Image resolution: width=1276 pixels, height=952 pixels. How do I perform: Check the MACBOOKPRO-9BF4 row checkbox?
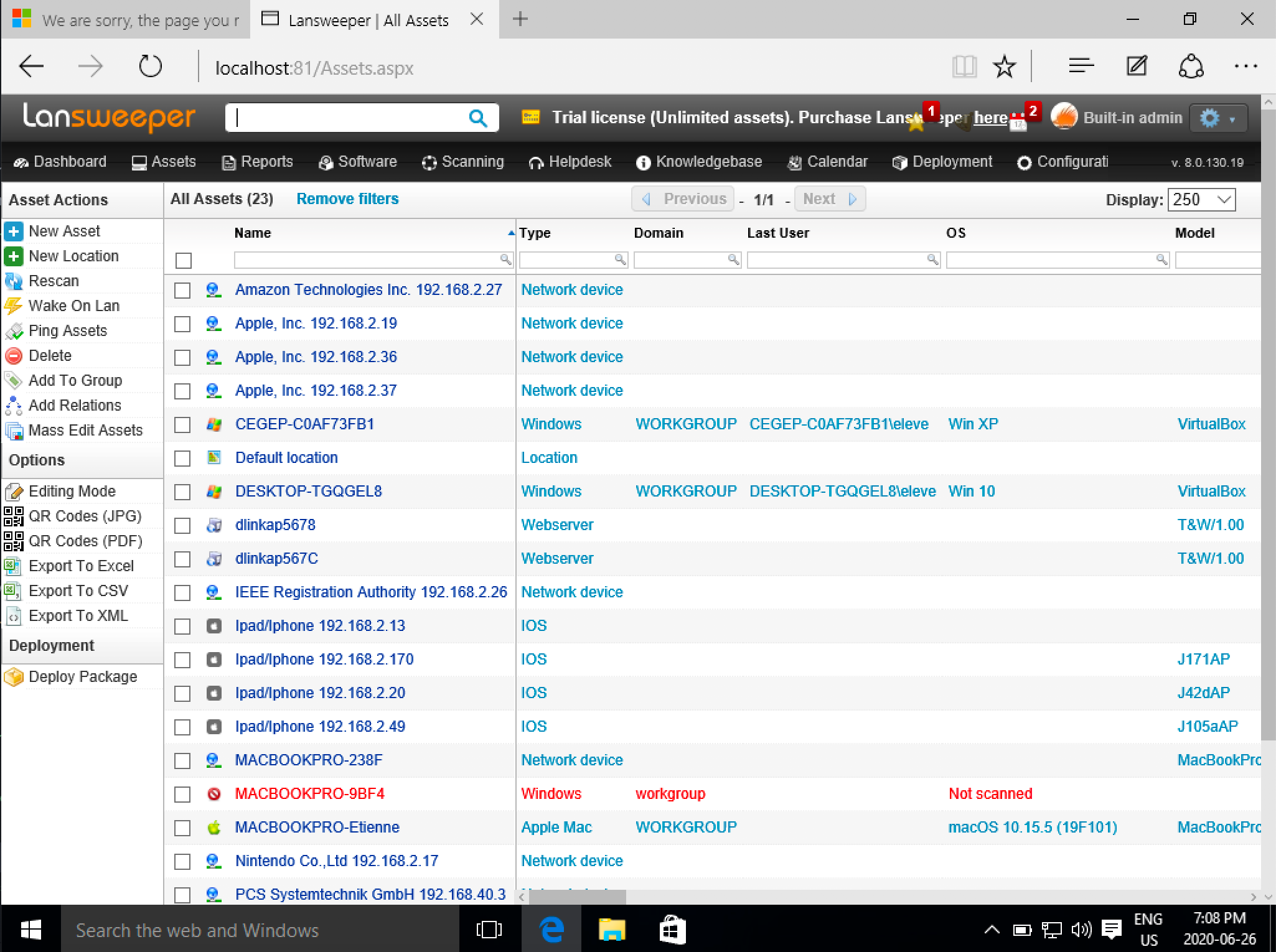(x=182, y=795)
